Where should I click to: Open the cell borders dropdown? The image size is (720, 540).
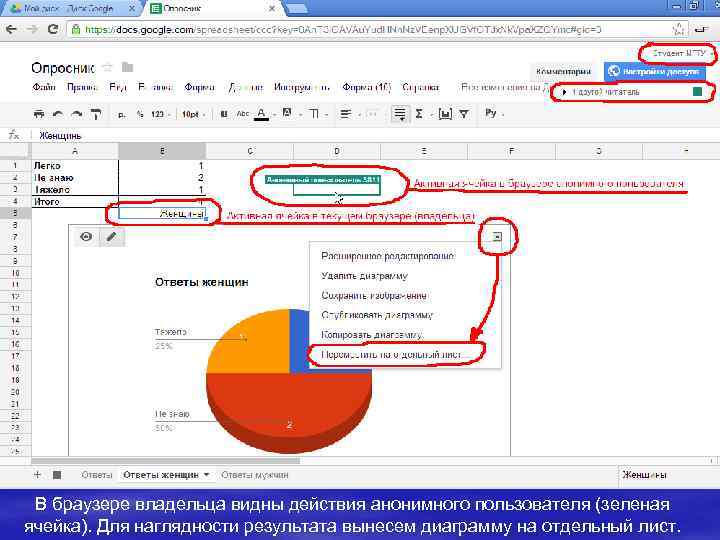pos(315,114)
